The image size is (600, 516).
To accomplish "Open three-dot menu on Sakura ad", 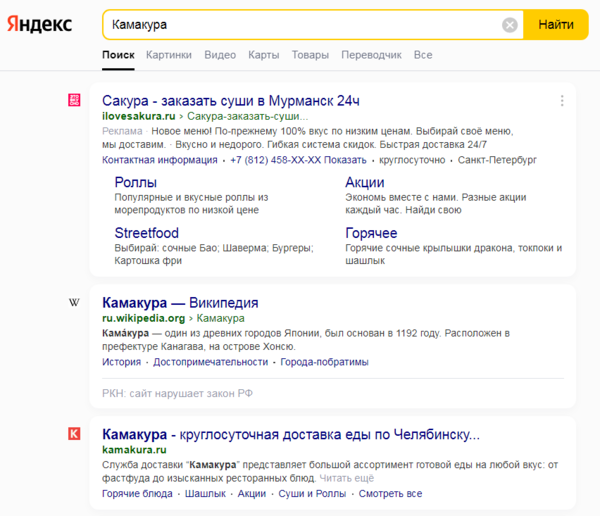I will click(562, 101).
